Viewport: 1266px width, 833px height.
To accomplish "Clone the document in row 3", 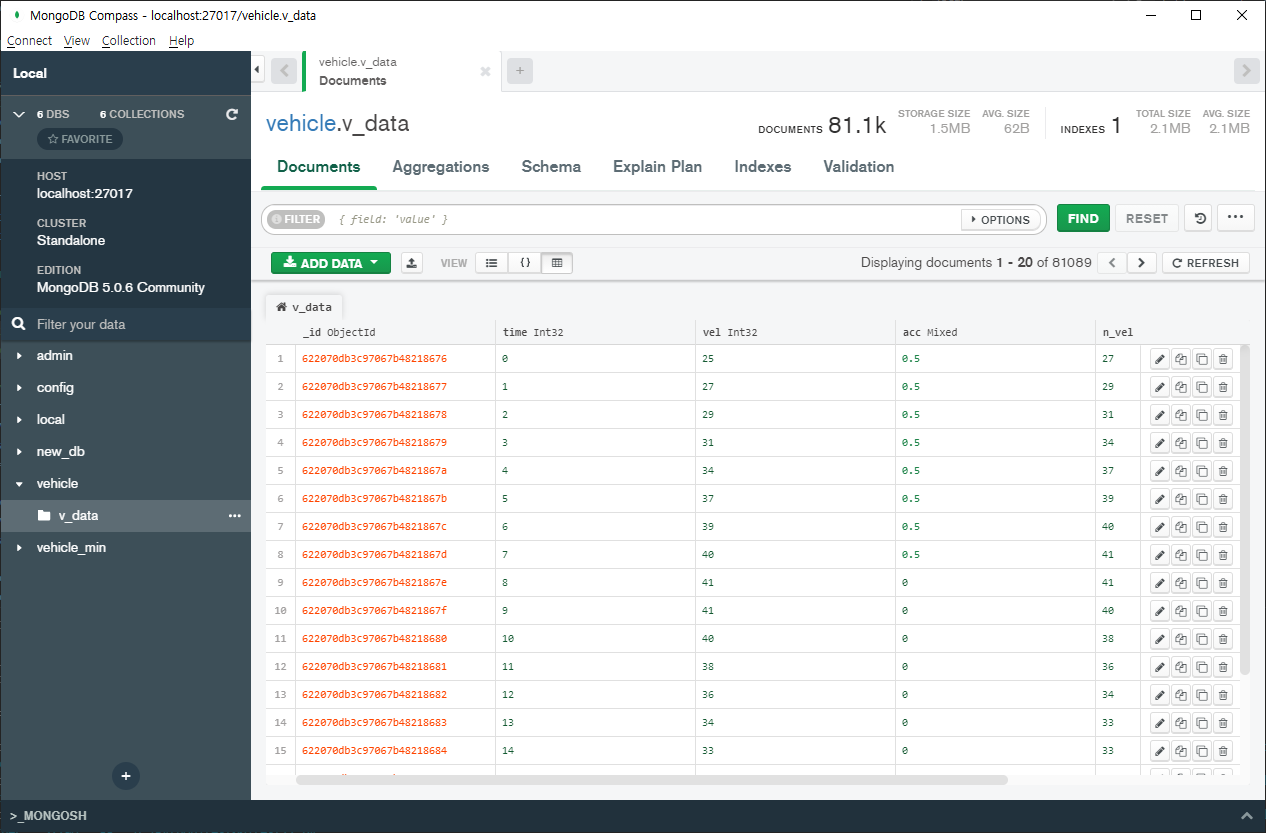I will point(1202,415).
